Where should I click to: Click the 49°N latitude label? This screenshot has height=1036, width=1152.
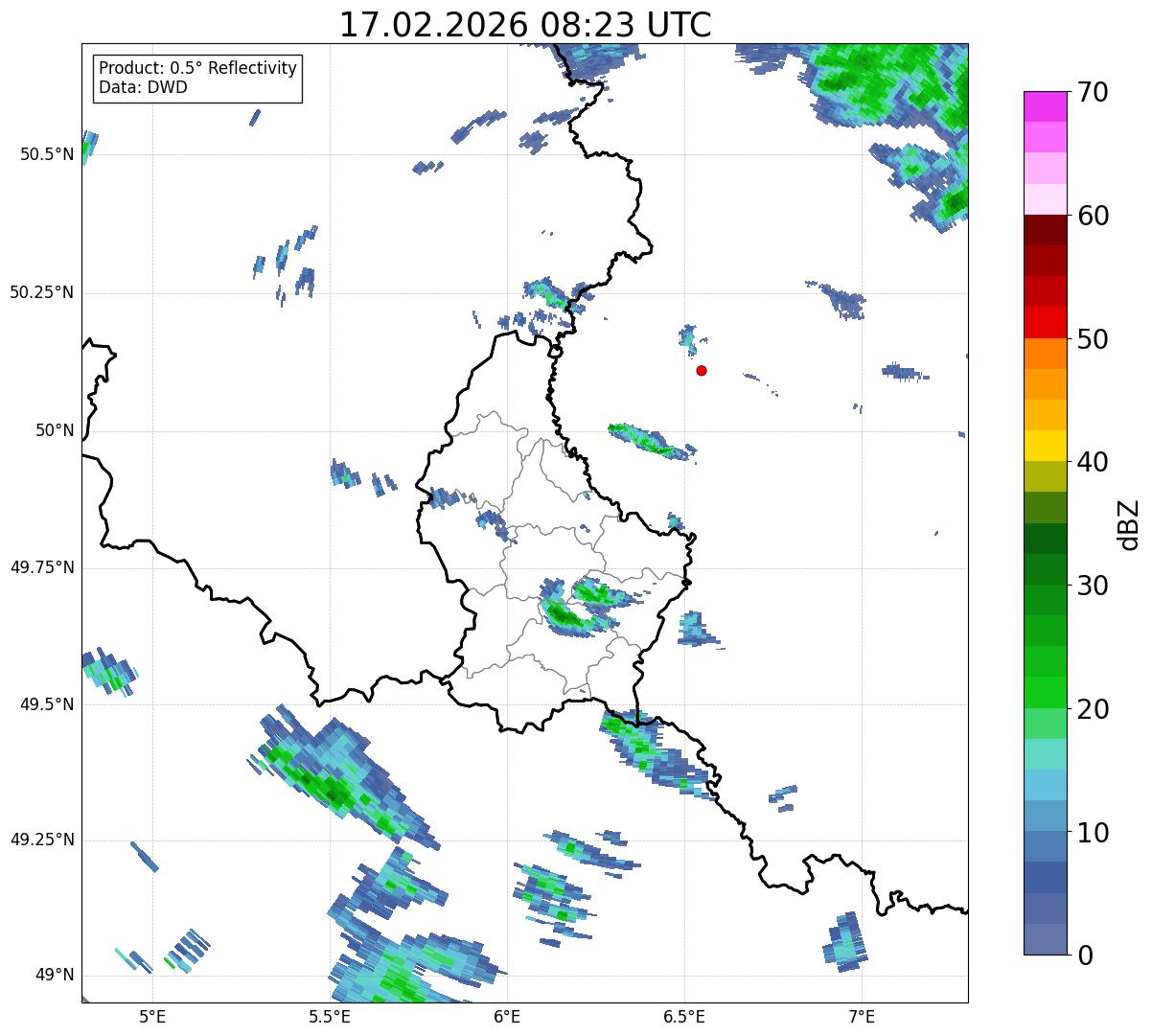tap(54, 975)
